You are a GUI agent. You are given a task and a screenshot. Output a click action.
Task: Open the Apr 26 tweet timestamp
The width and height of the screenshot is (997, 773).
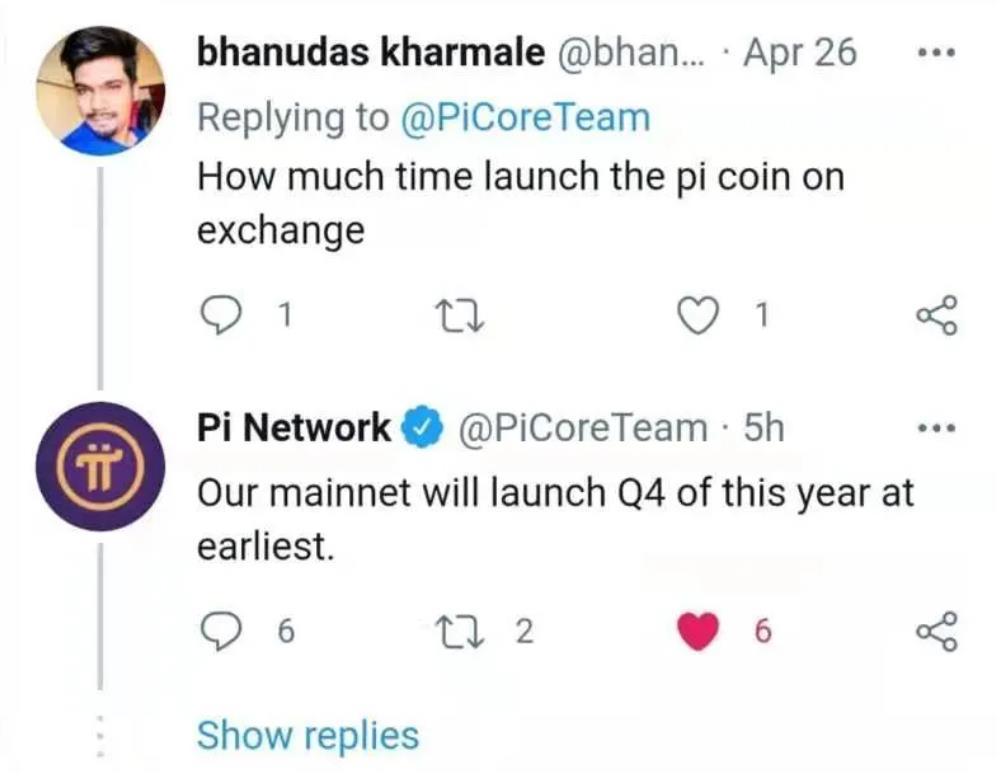coord(800,52)
